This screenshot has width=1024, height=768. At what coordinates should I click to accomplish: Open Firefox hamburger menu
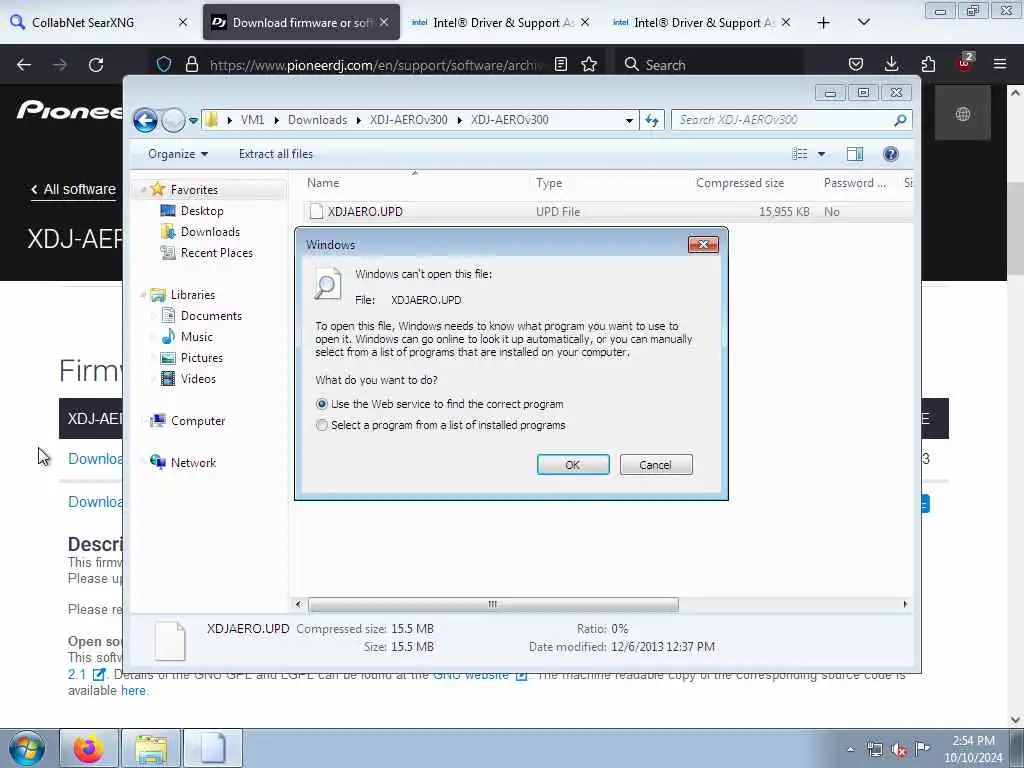(x=1000, y=64)
